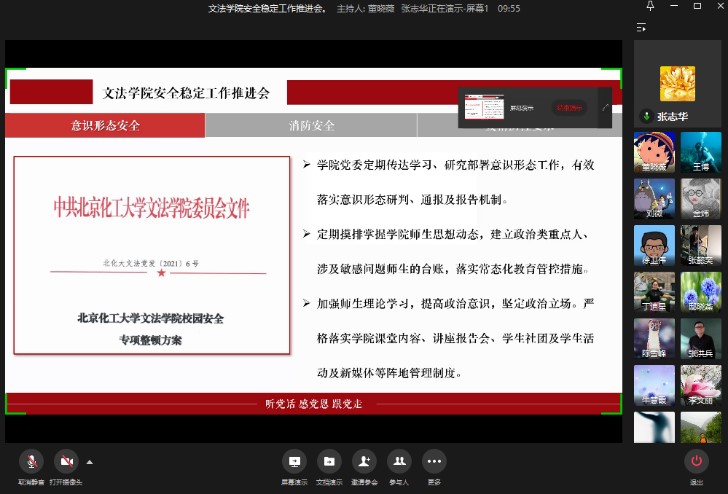The height and width of the screenshot is (494, 728).
Task: Unmute the microphone with 取消静音
Action: (31, 462)
